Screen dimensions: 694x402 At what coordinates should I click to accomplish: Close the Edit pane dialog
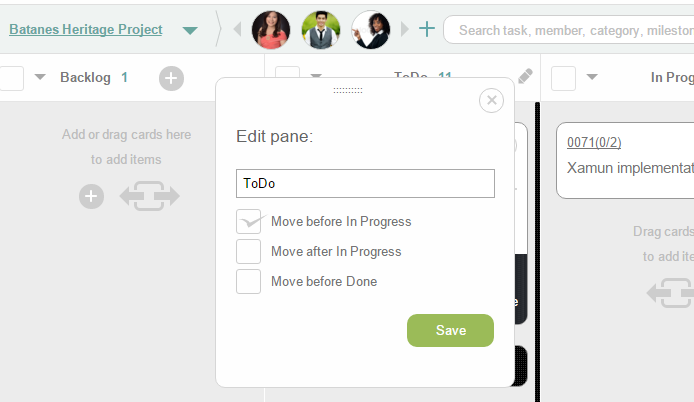(x=491, y=100)
